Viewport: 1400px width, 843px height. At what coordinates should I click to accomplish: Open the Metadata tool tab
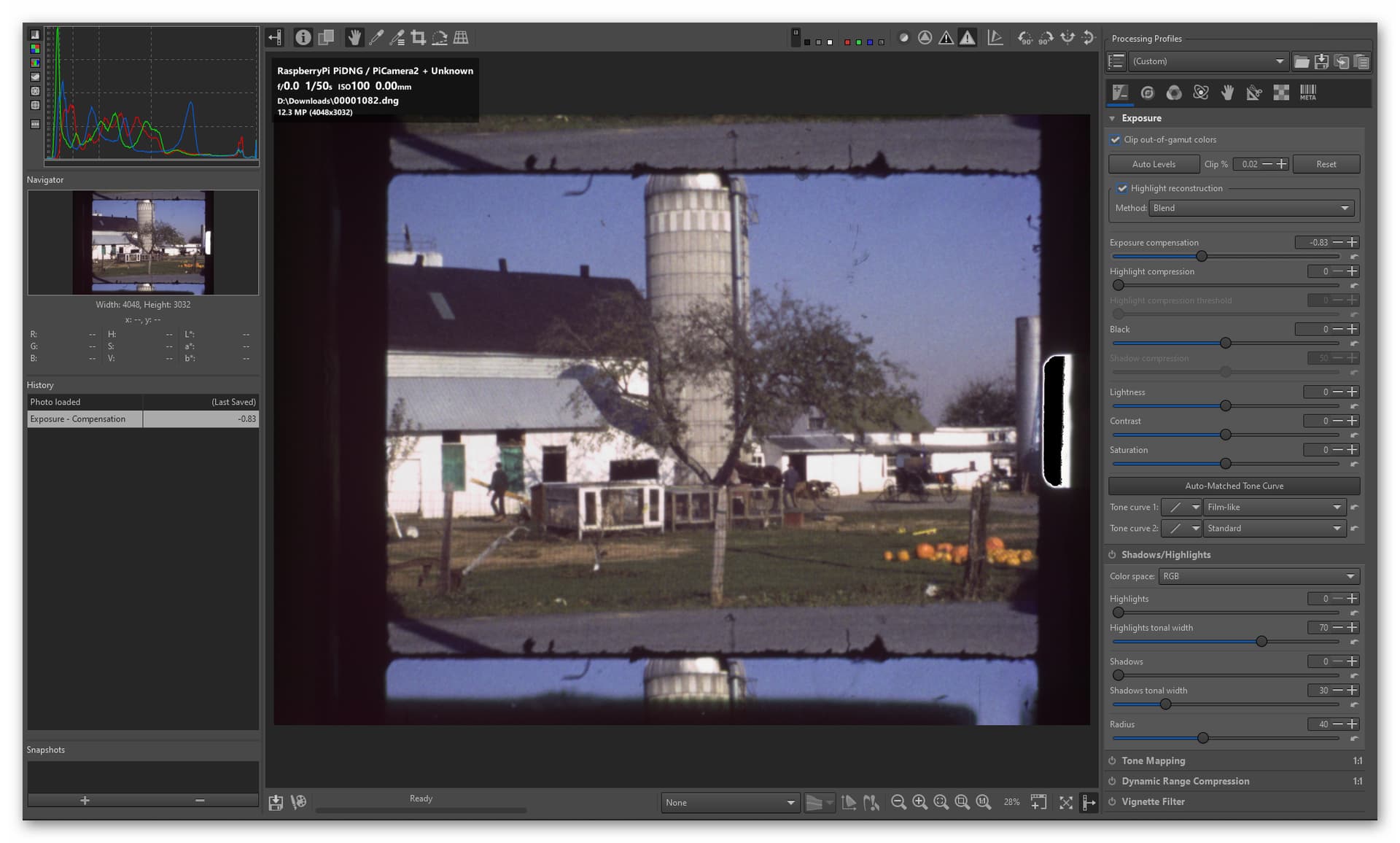click(1308, 93)
